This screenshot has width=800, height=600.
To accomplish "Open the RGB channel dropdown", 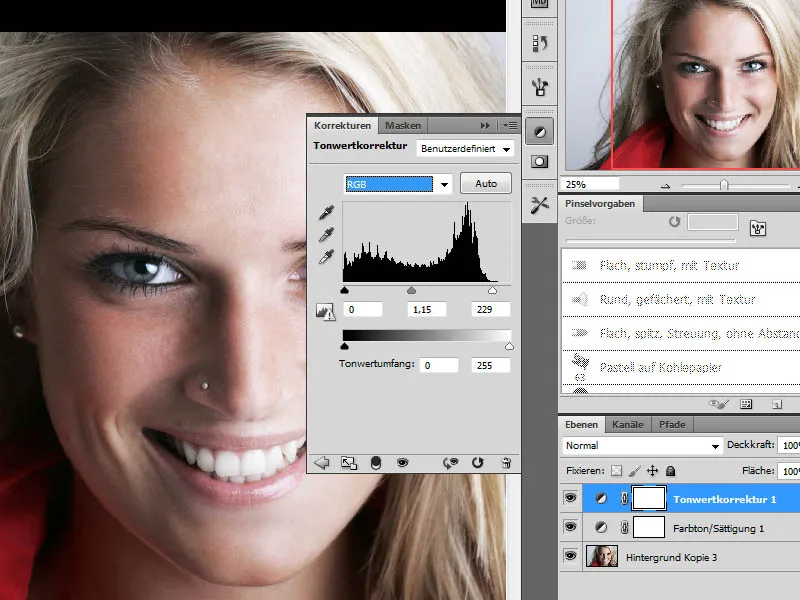I will click(x=397, y=184).
